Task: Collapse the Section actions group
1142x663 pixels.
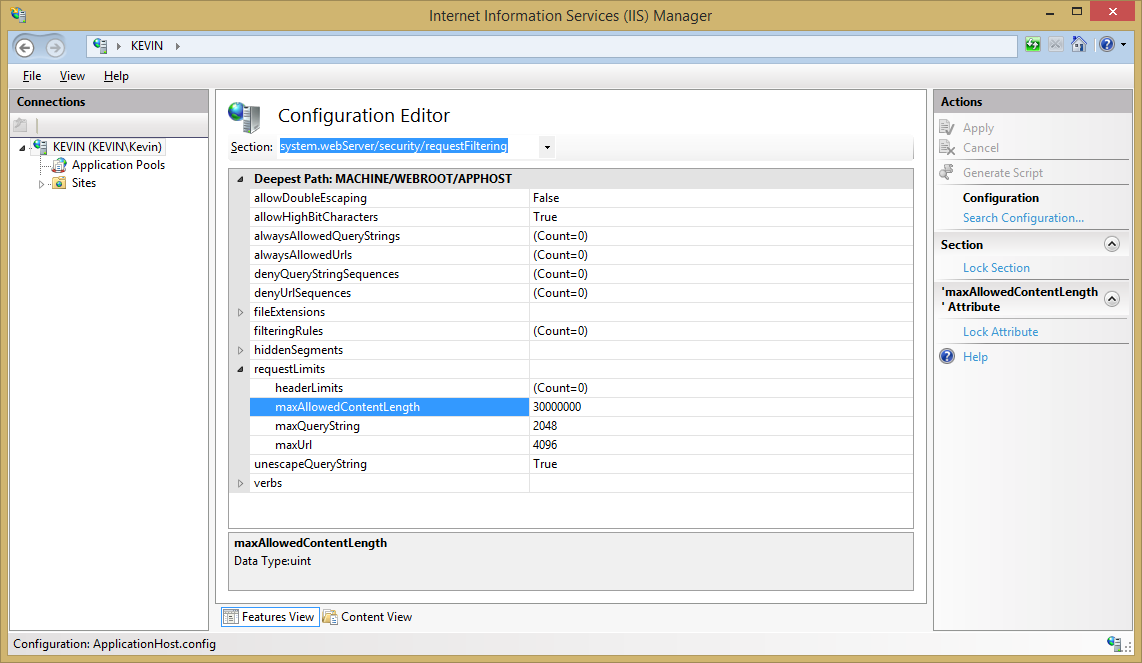Action: tap(1111, 244)
